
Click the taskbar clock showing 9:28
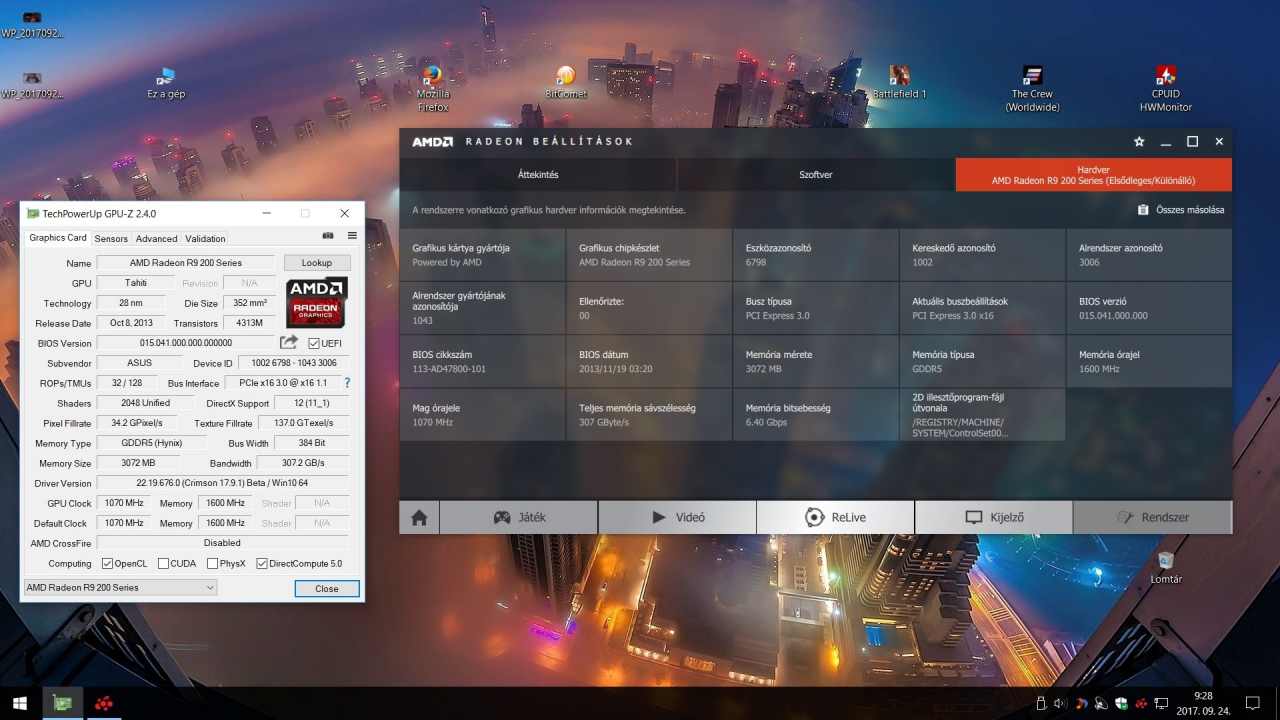click(1203, 703)
